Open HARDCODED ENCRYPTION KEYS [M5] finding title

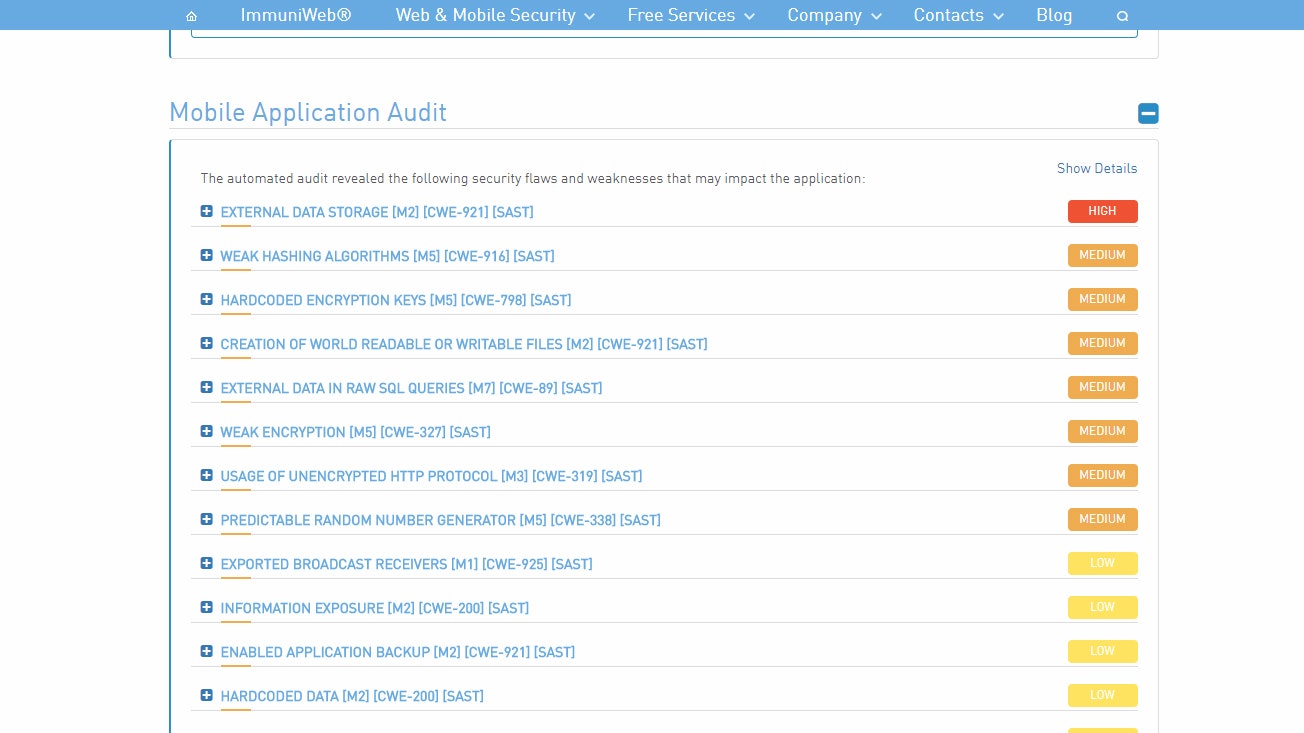coord(396,300)
